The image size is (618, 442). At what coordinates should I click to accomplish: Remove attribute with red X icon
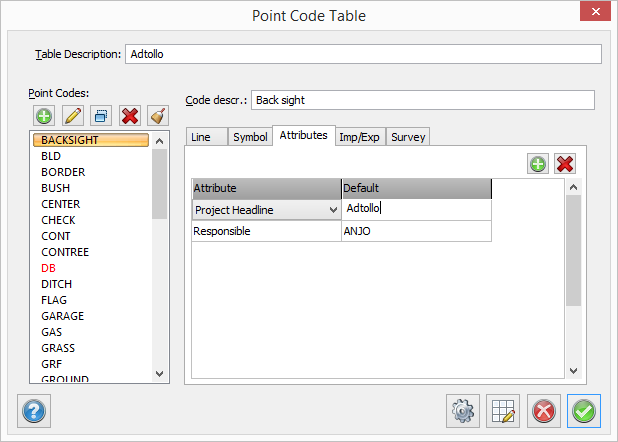point(564,163)
